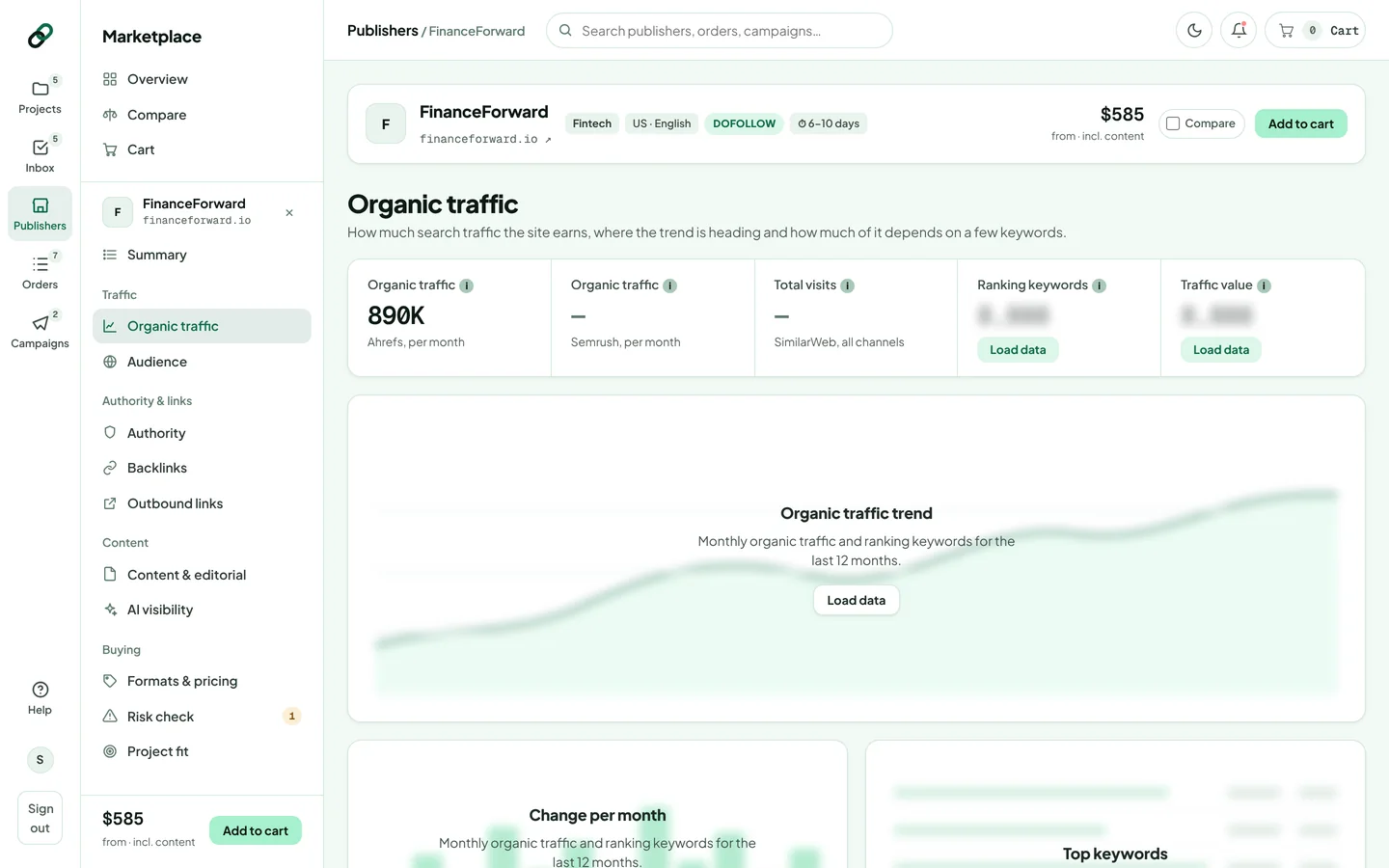
Task: Open the Summary section
Action: coord(202,255)
